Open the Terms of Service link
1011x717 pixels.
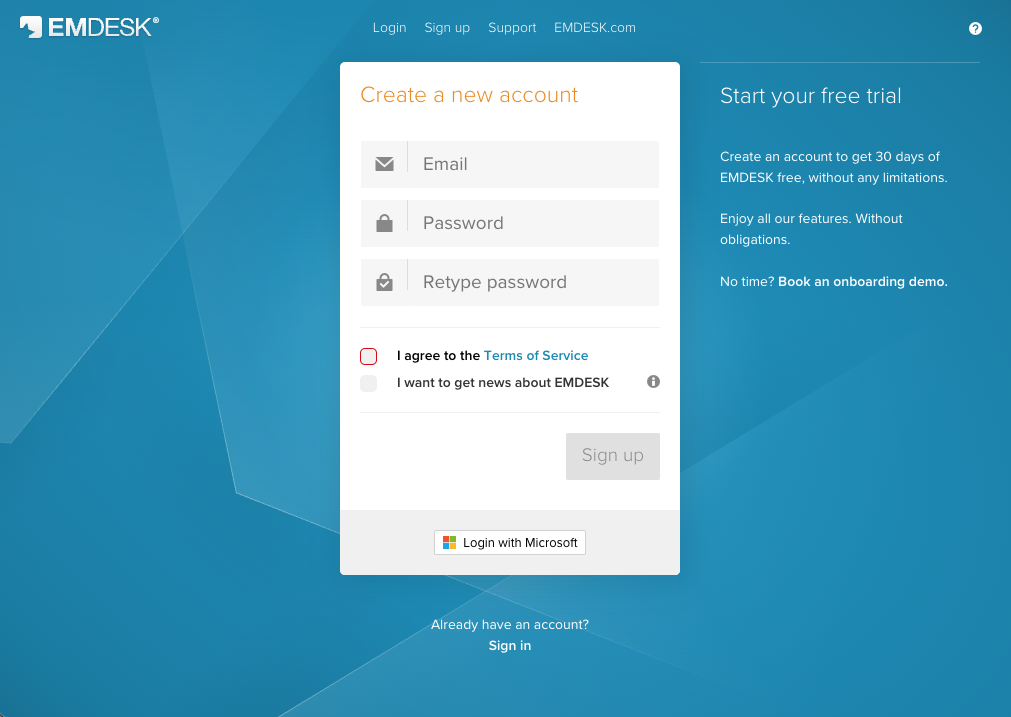point(536,355)
